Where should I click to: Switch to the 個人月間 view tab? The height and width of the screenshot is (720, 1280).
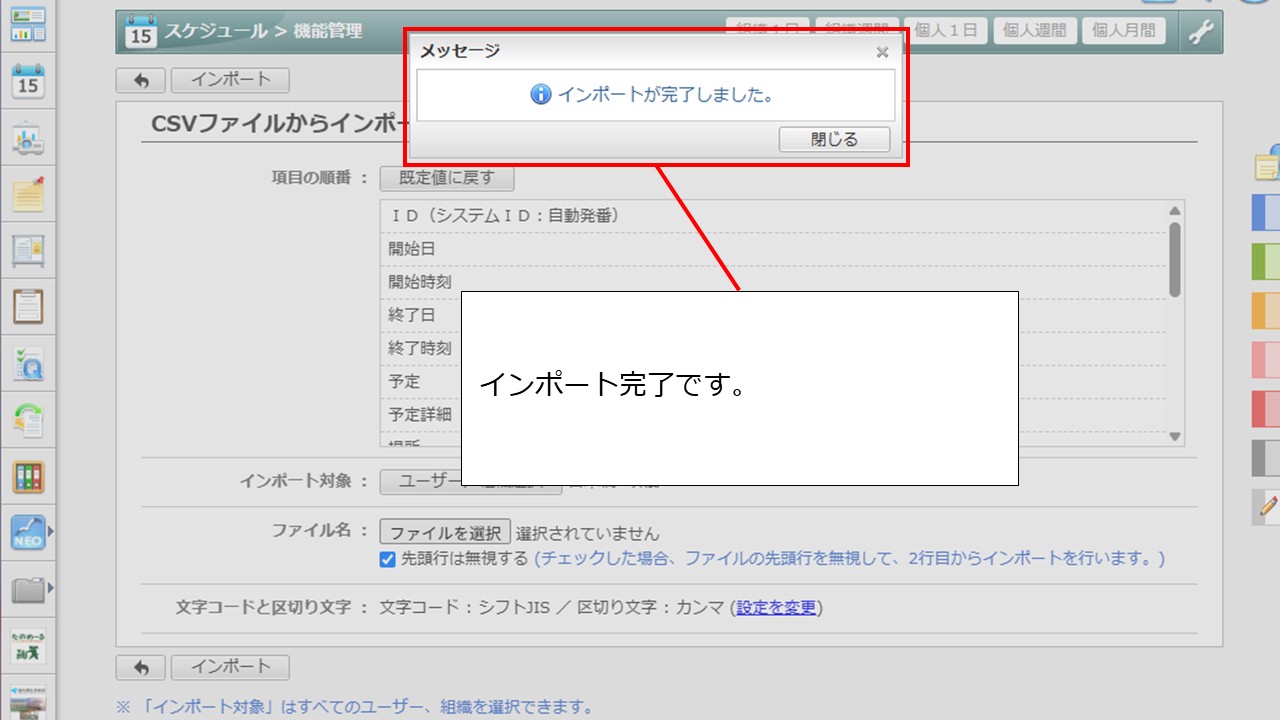pos(1124,30)
